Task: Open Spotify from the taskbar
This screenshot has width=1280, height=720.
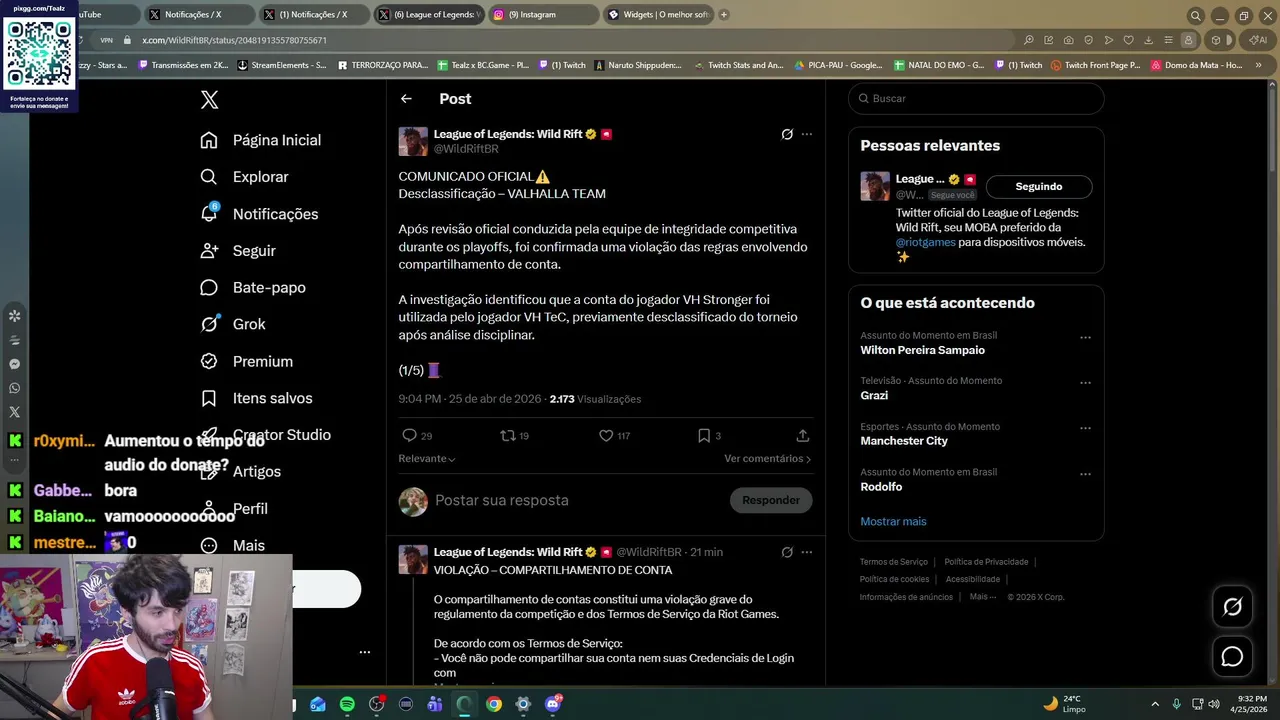Action: click(347, 704)
